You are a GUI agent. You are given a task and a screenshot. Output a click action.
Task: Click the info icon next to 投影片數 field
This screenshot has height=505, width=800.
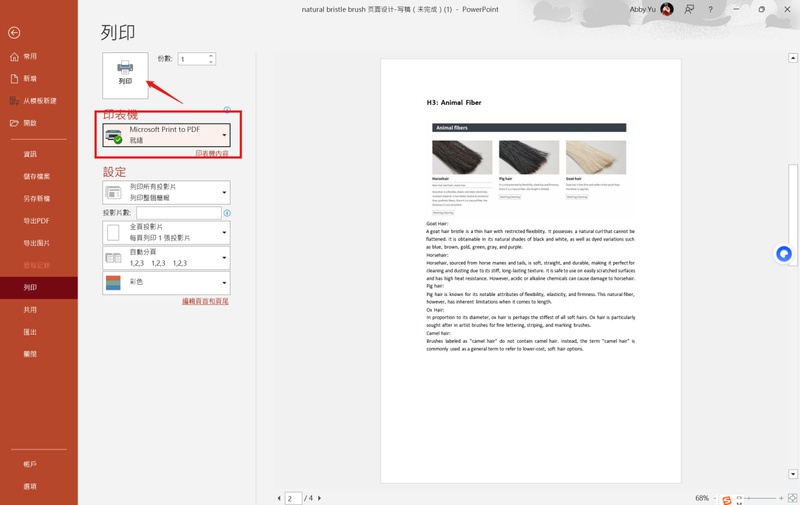(227, 213)
